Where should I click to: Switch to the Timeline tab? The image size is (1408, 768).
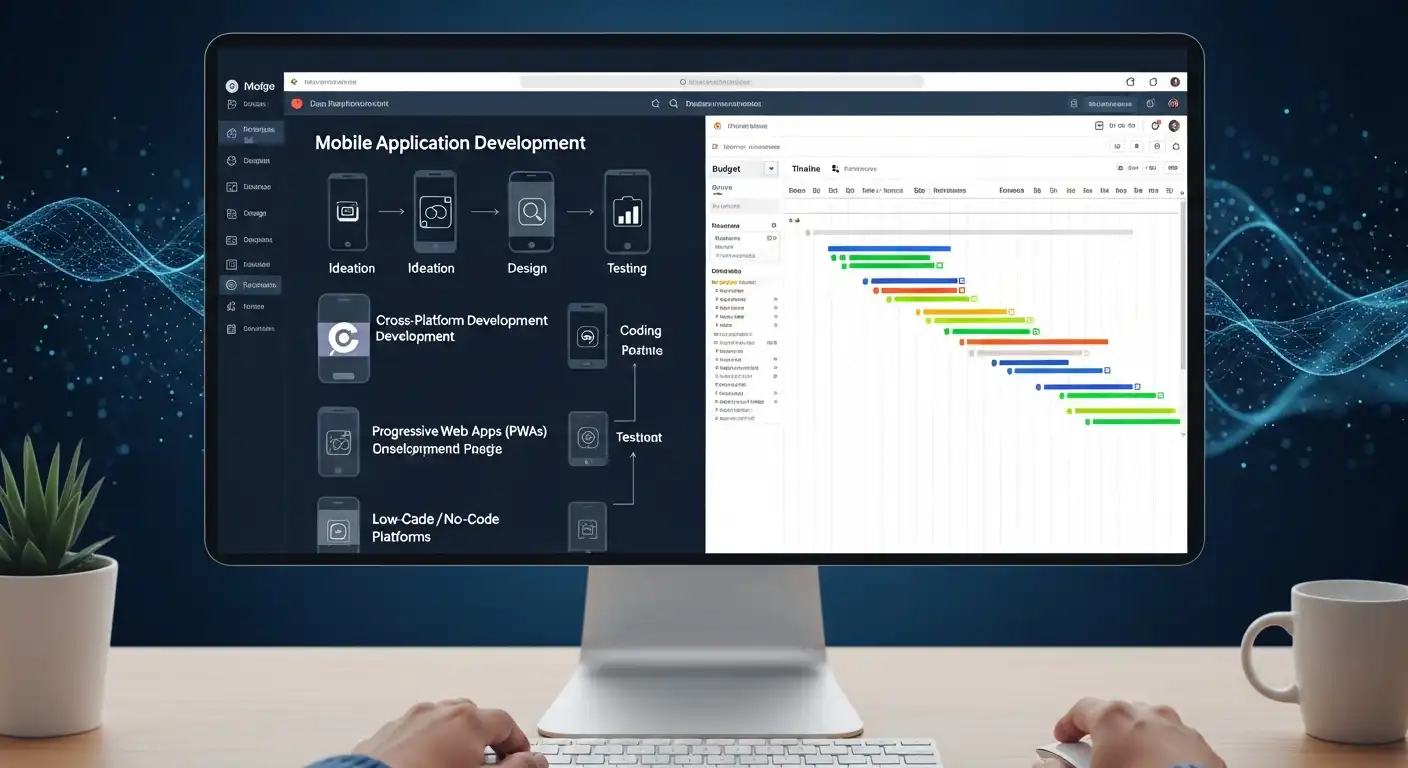coord(805,169)
